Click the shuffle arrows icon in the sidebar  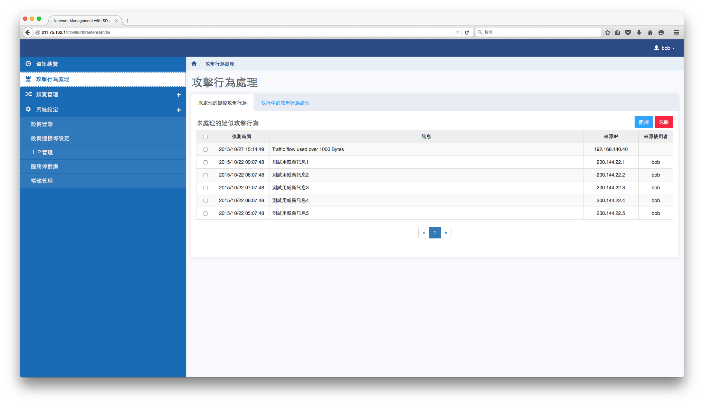point(28,94)
